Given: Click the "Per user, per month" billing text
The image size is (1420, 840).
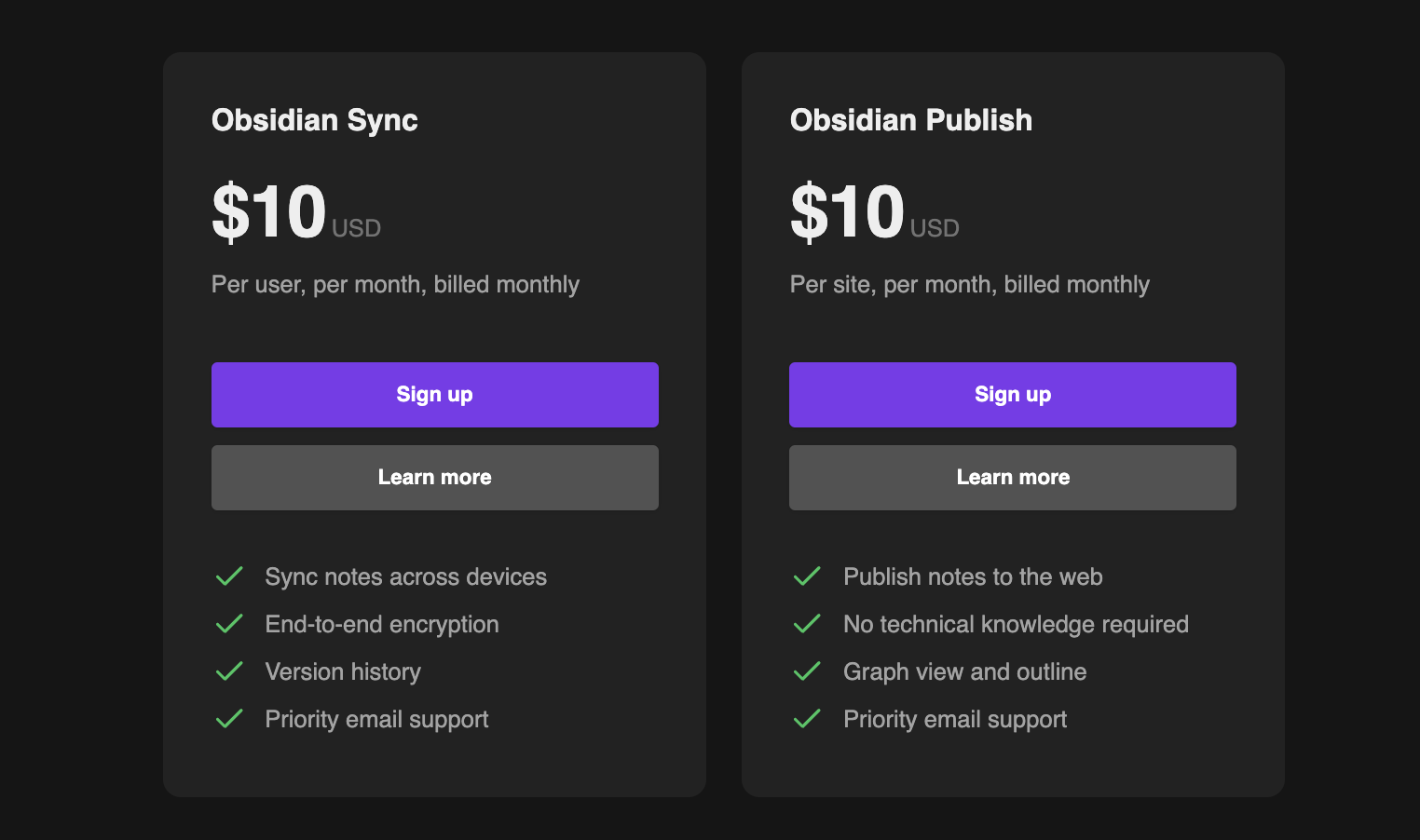Looking at the screenshot, I should tap(395, 284).
